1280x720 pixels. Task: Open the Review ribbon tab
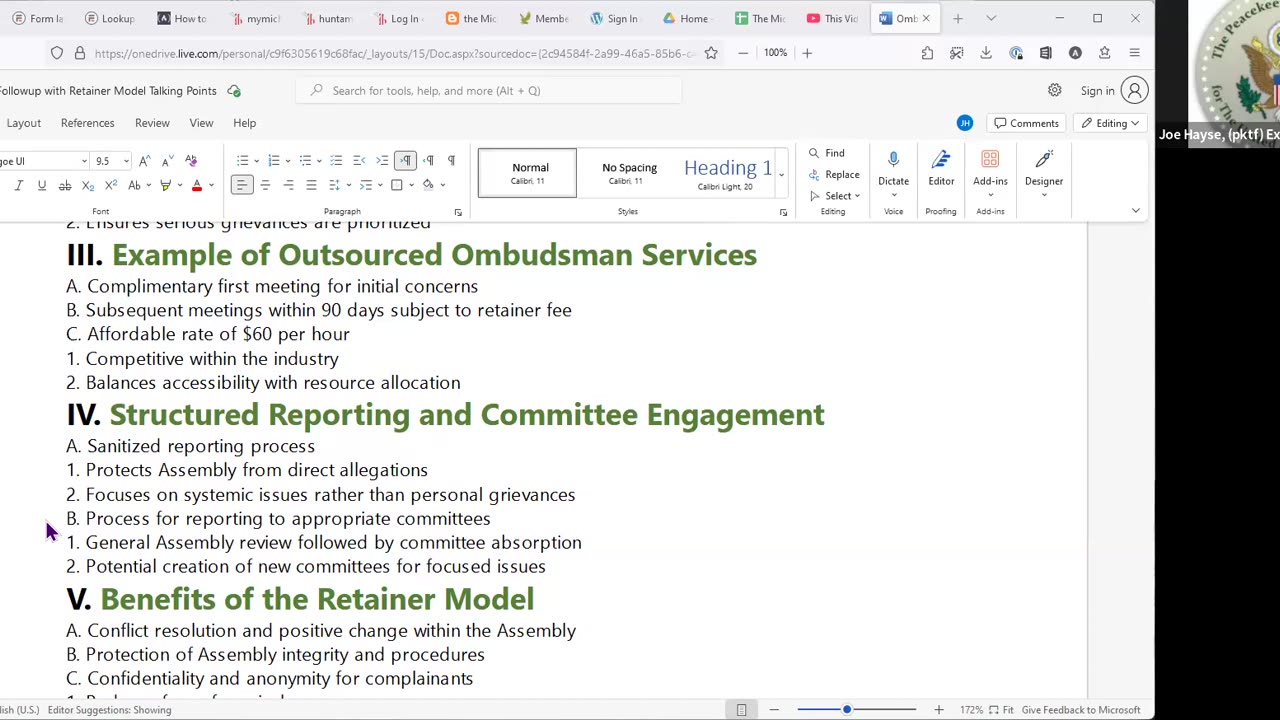(x=152, y=123)
